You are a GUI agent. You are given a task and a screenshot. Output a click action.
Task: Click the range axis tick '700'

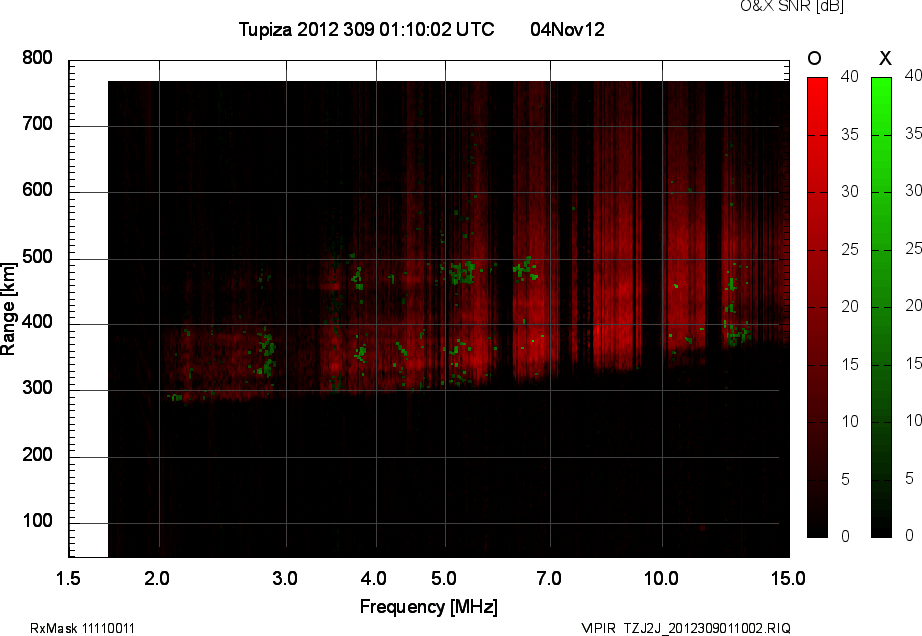[37, 124]
